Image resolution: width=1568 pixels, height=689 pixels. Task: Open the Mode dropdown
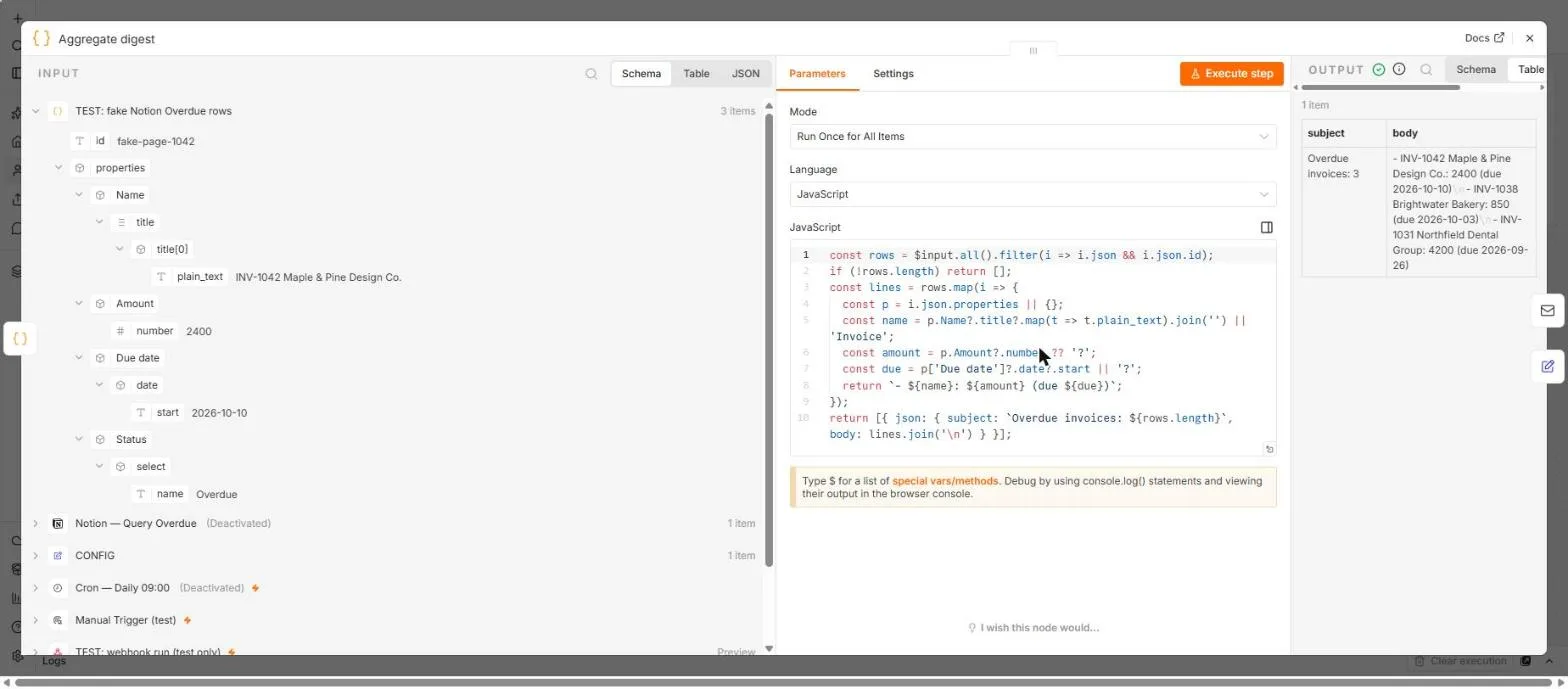click(1033, 136)
